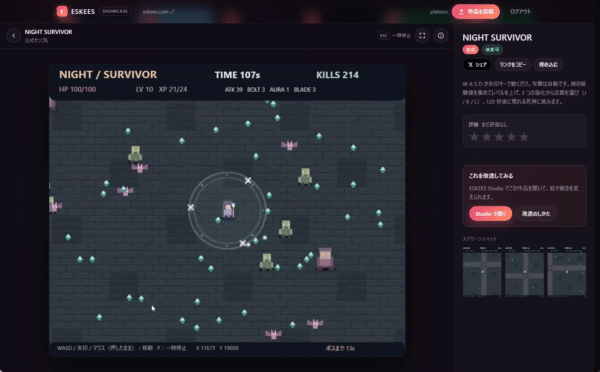This screenshot has height=372, width=600.
Task: Click the platoro username in header
Action: tap(439, 12)
